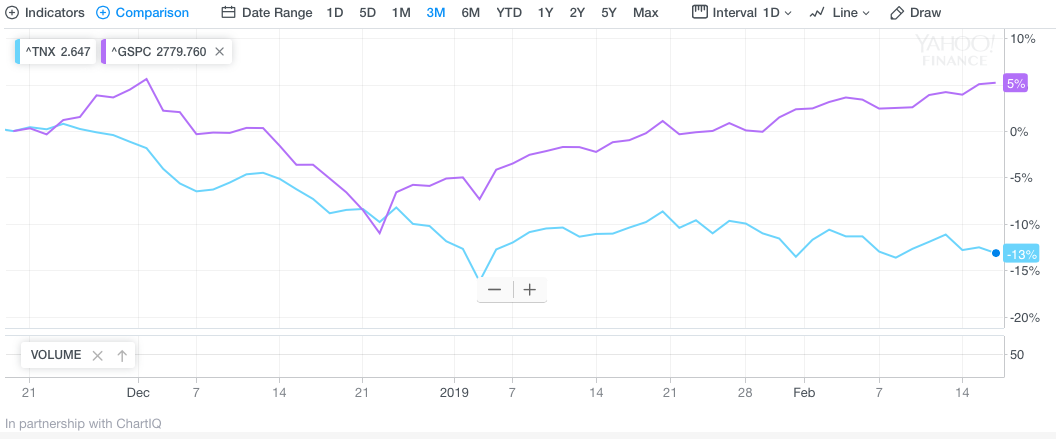Close the VOLUME panel
The width and height of the screenshot is (1056, 439).
coord(97,355)
